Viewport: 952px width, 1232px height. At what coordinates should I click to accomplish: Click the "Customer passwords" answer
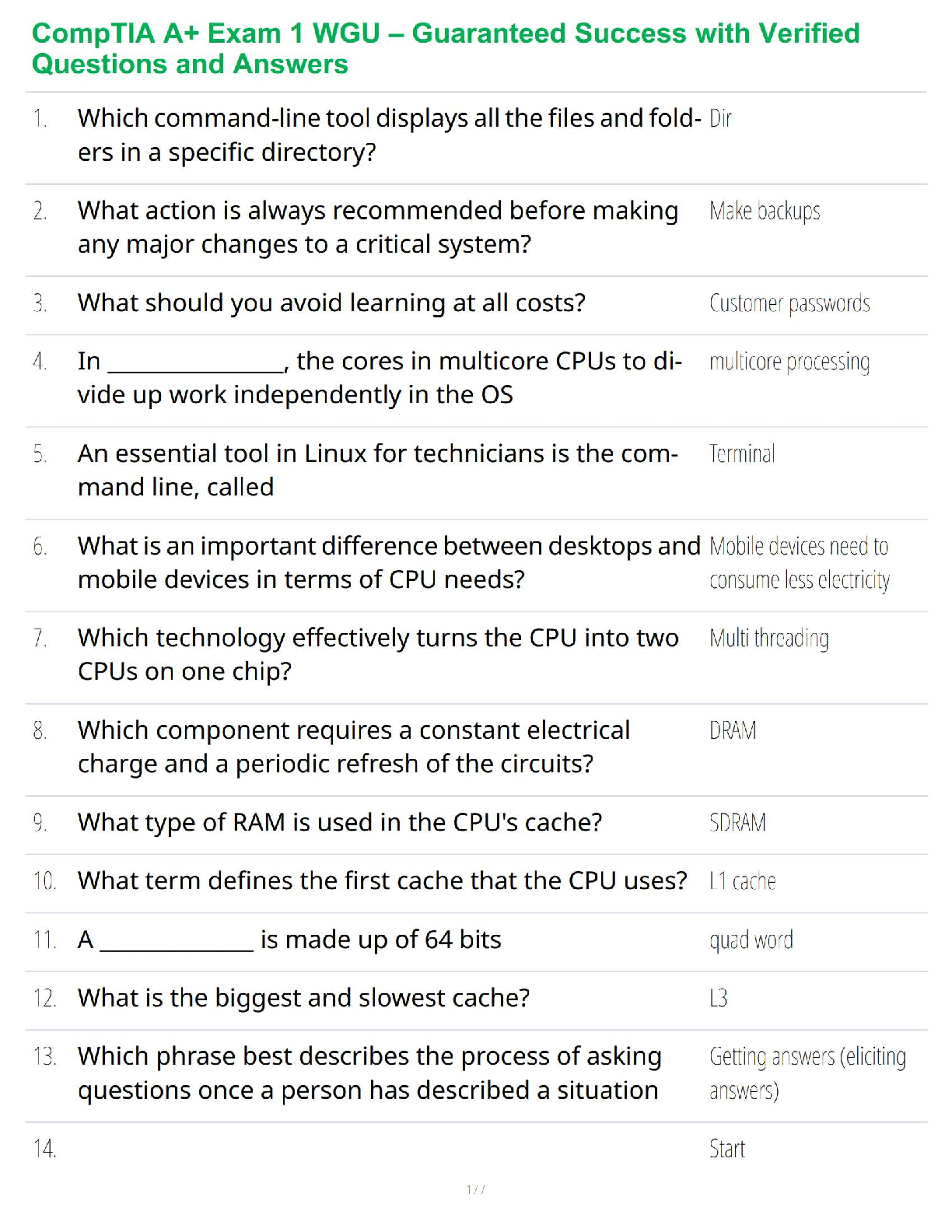(x=789, y=303)
